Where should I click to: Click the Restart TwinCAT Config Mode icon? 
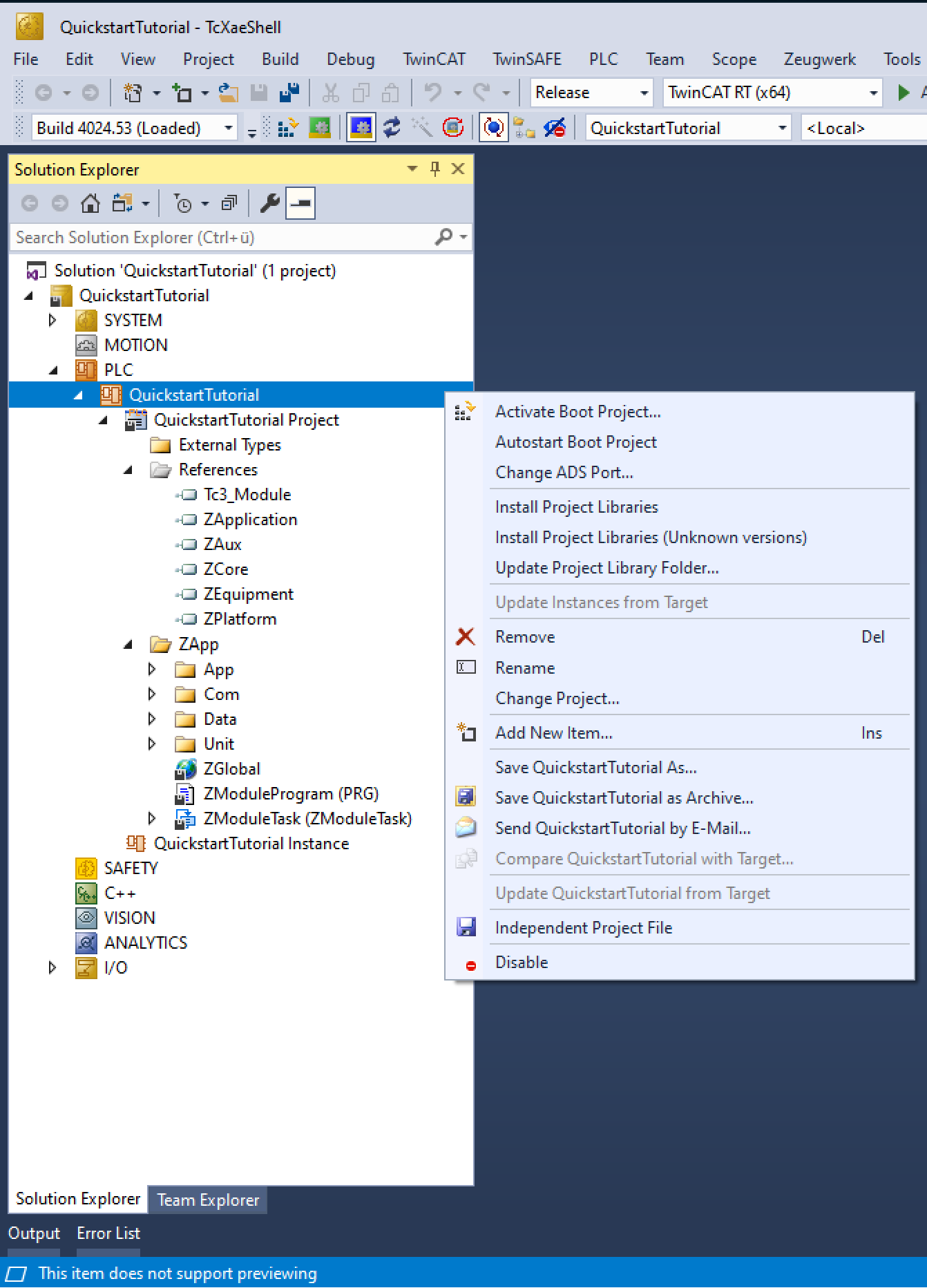361,128
